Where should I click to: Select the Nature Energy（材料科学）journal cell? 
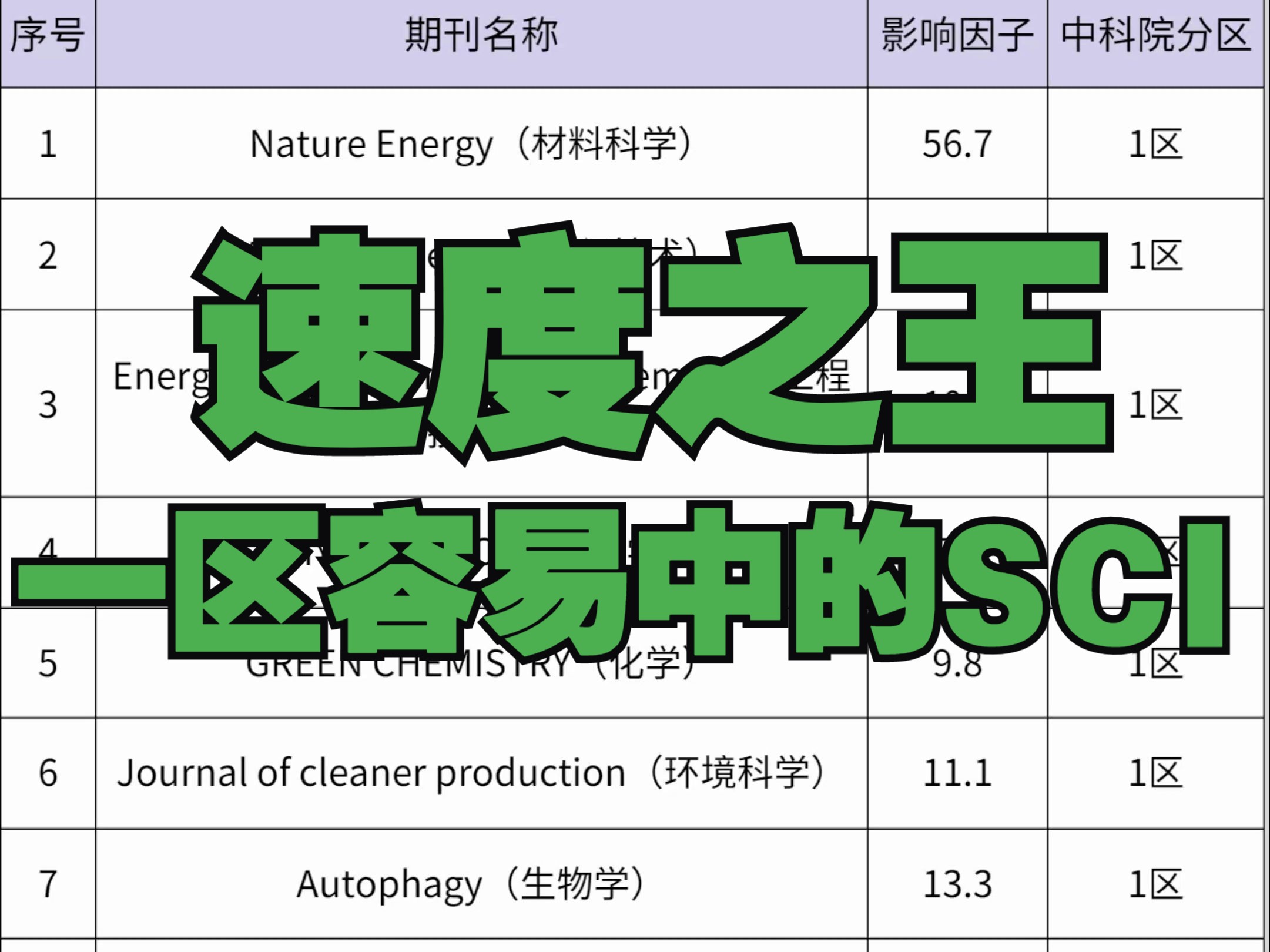(481, 144)
